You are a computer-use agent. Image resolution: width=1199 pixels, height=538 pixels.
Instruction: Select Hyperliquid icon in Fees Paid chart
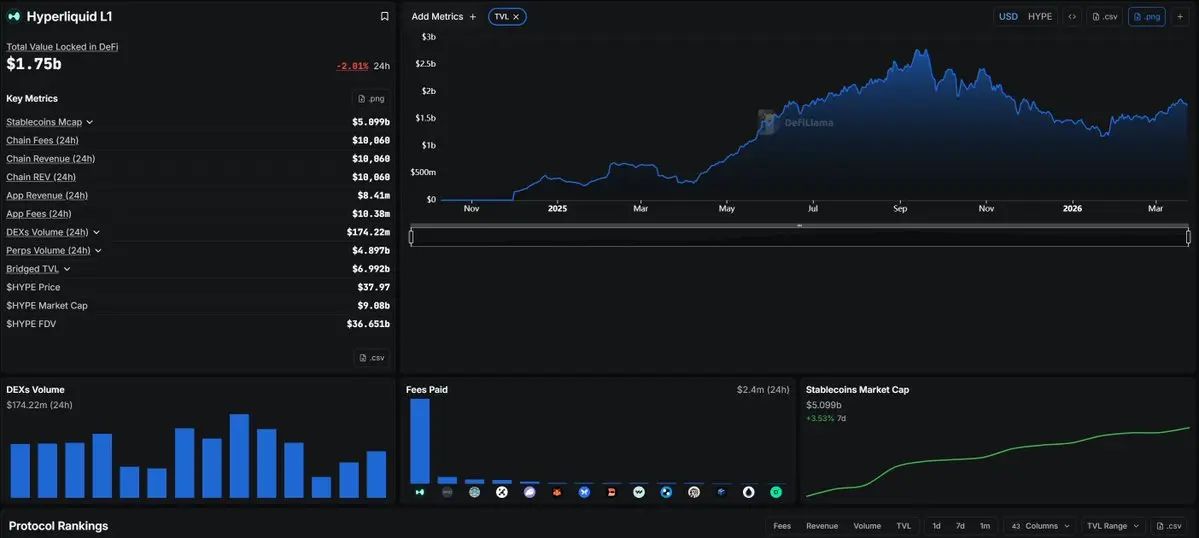point(420,493)
